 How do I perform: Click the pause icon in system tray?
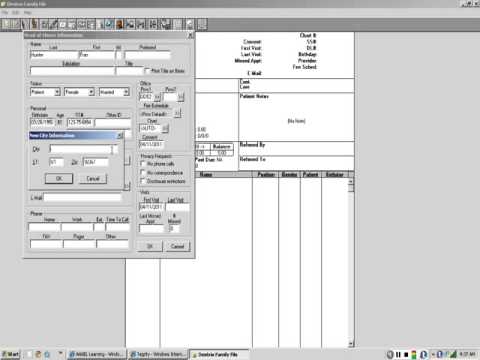(398, 354)
